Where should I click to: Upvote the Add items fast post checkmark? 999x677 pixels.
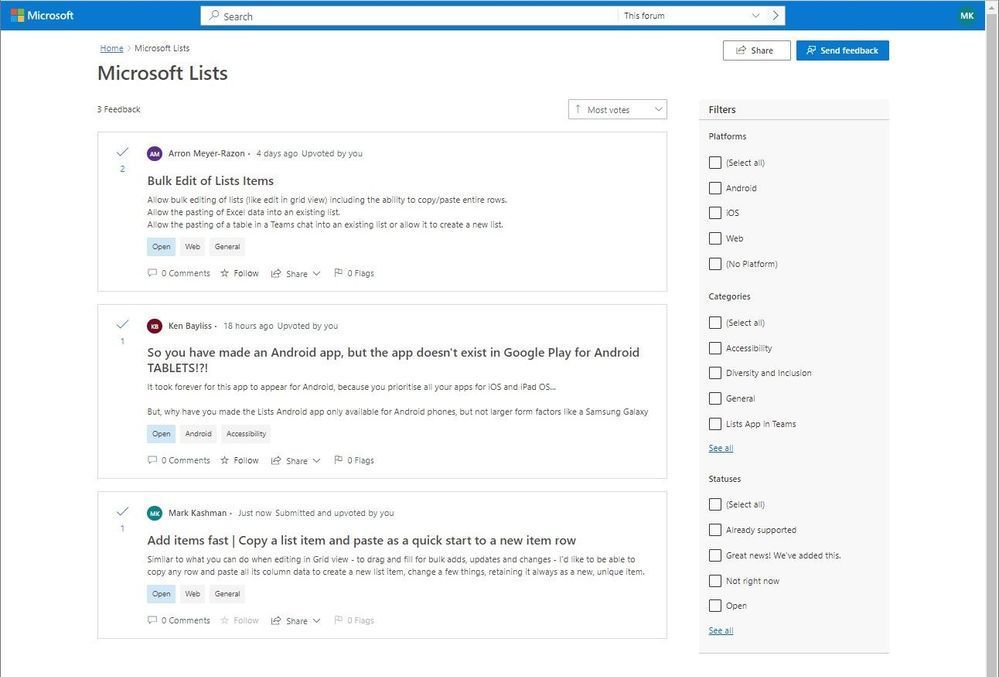122,512
